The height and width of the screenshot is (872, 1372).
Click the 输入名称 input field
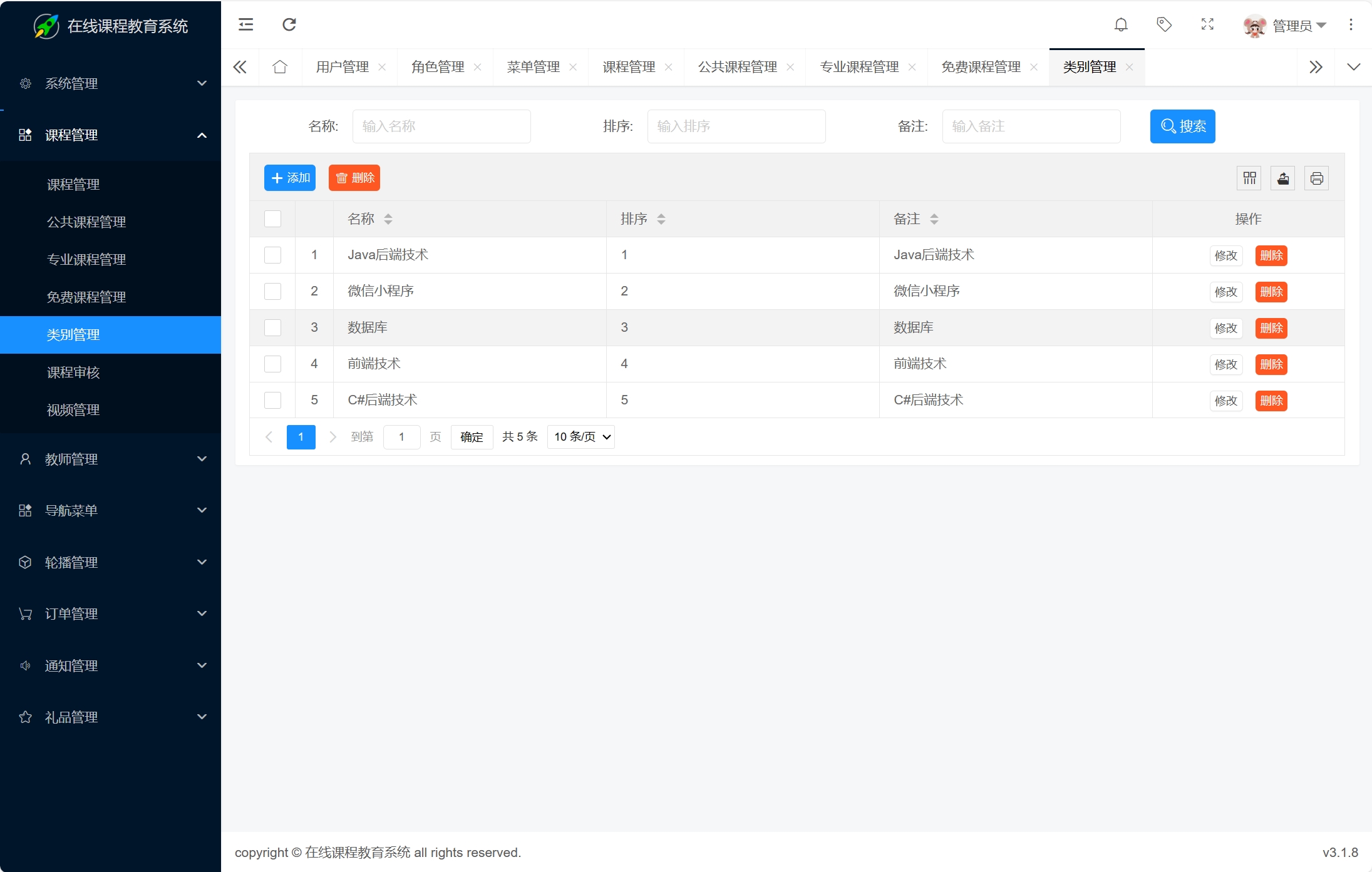point(441,126)
